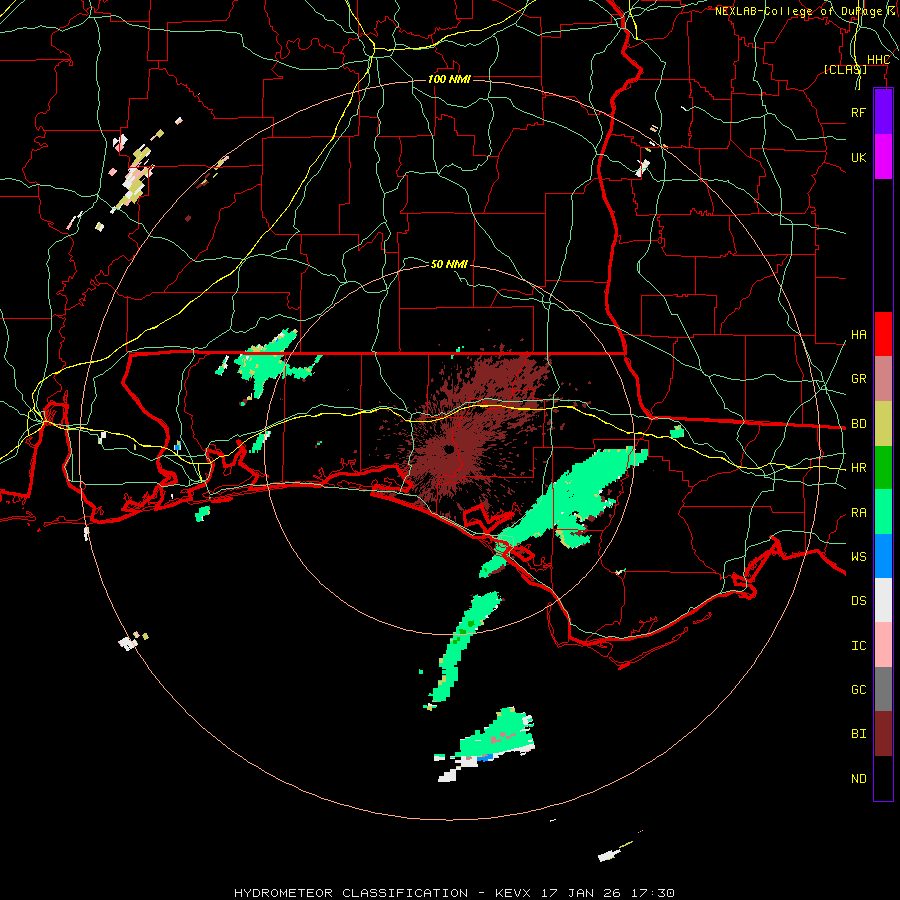Click the HR legend label

click(858, 468)
